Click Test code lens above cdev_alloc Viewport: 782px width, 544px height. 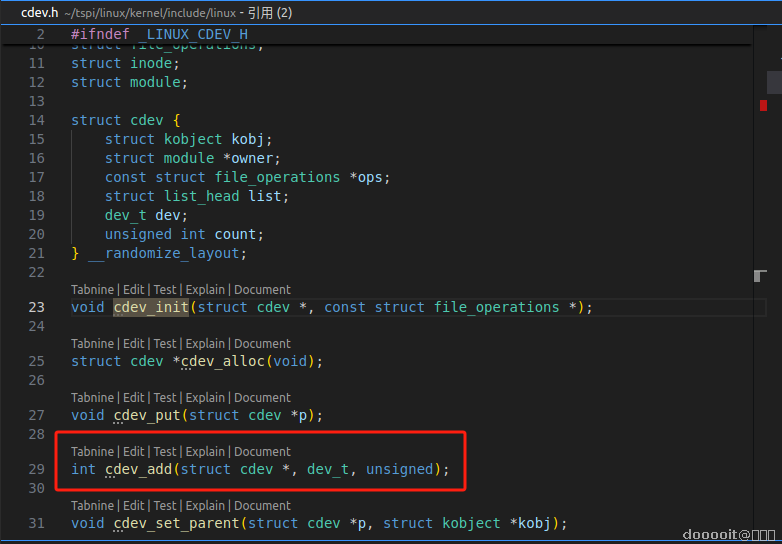165,344
